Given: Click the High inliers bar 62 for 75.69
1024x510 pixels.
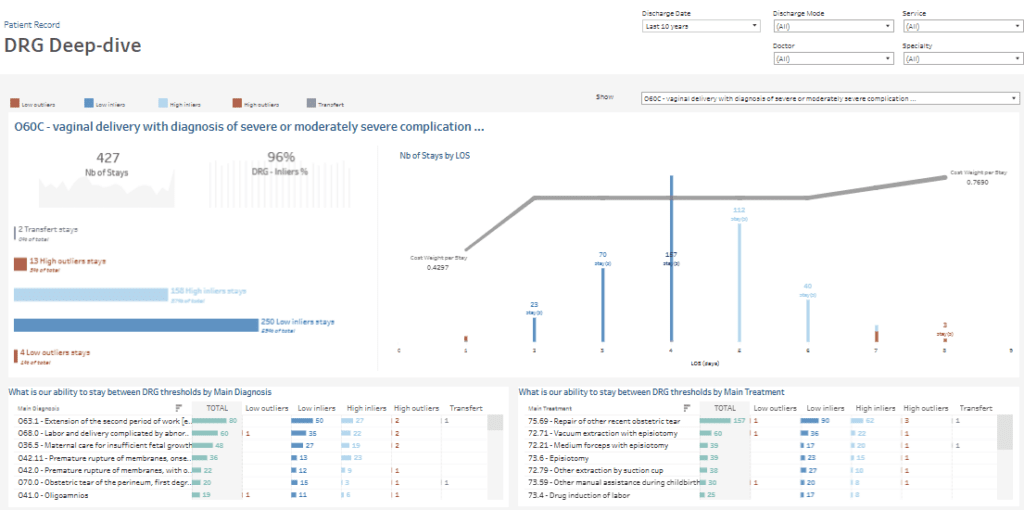Looking at the screenshot, I should click(857, 421).
